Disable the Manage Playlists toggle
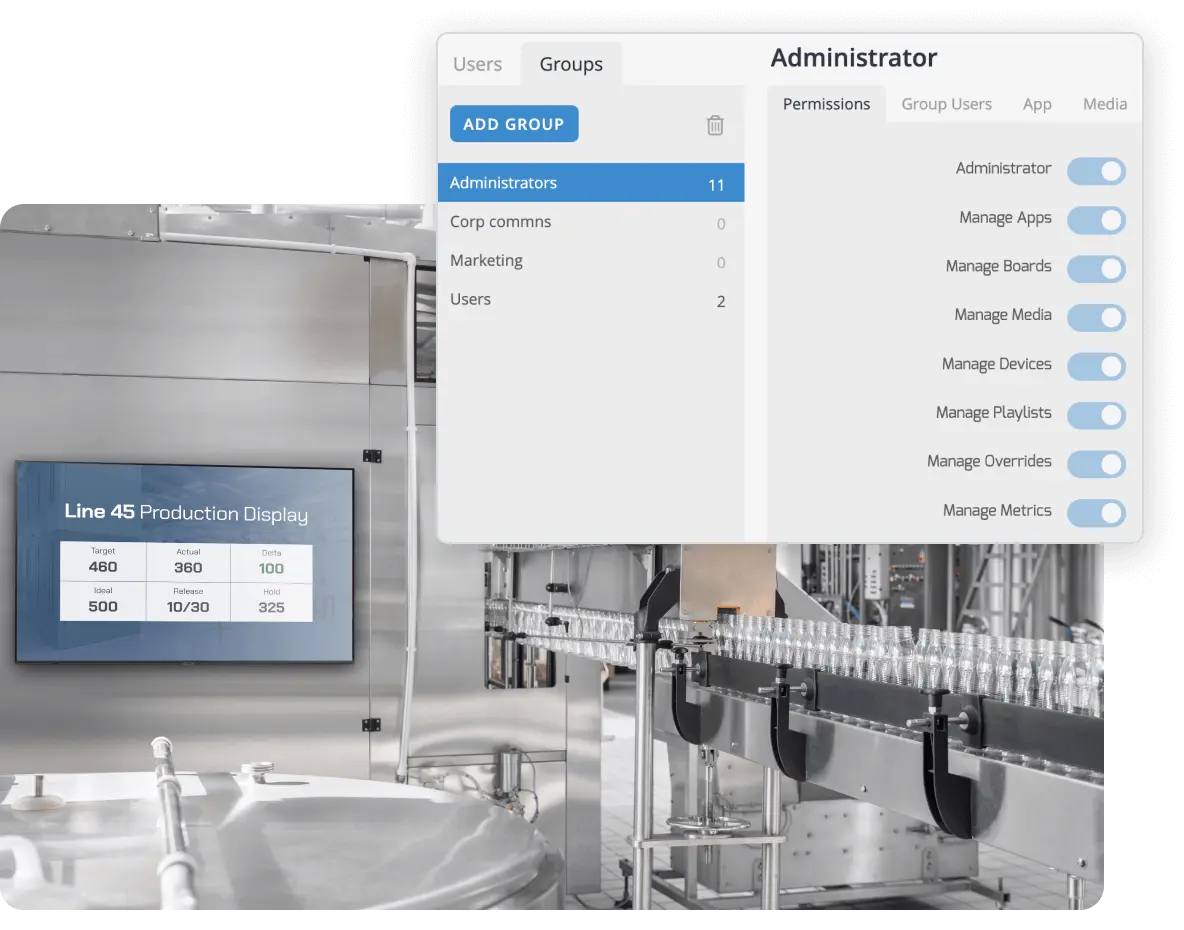The image size is (1184, 930). 1096,415
